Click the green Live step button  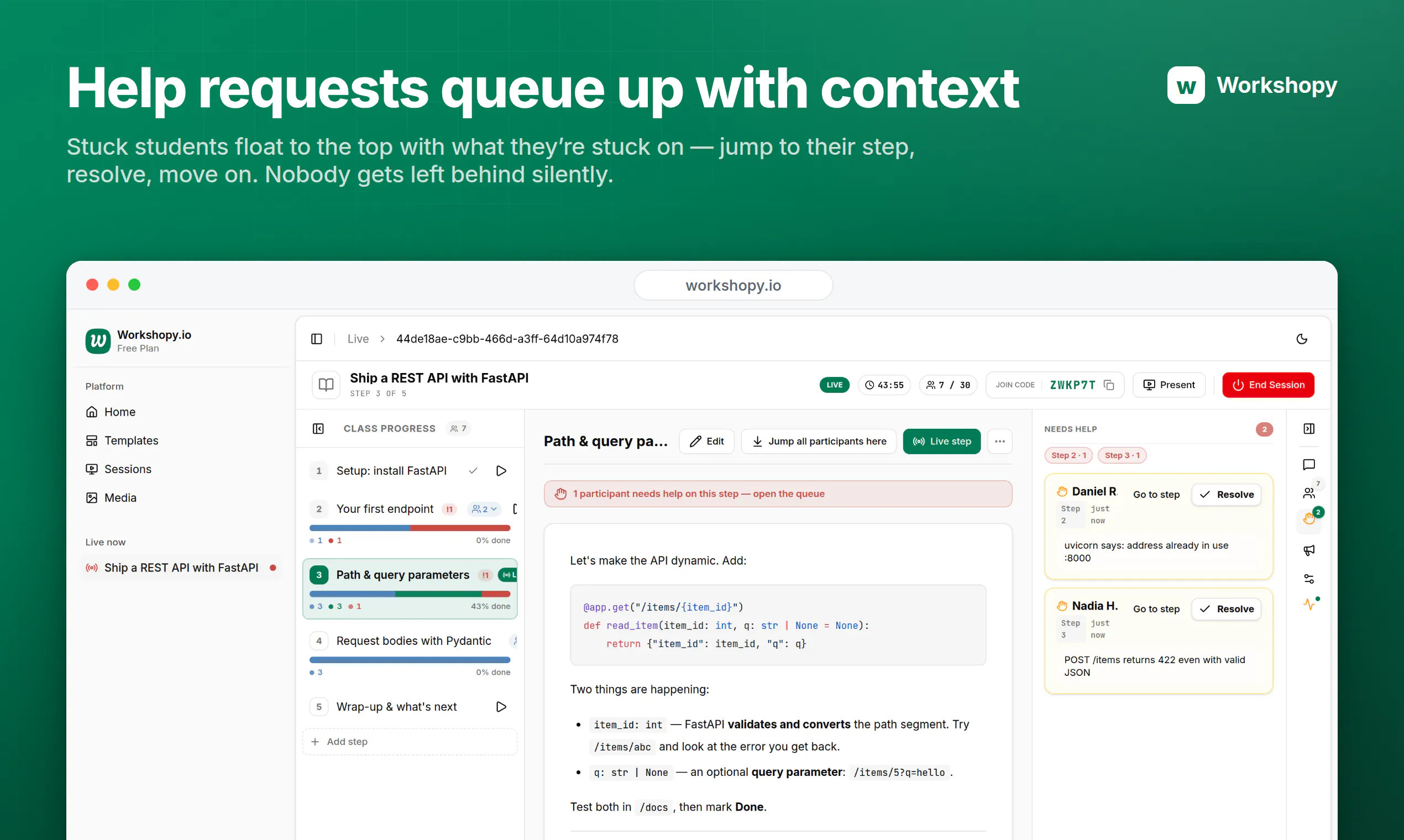pos(941,442)
